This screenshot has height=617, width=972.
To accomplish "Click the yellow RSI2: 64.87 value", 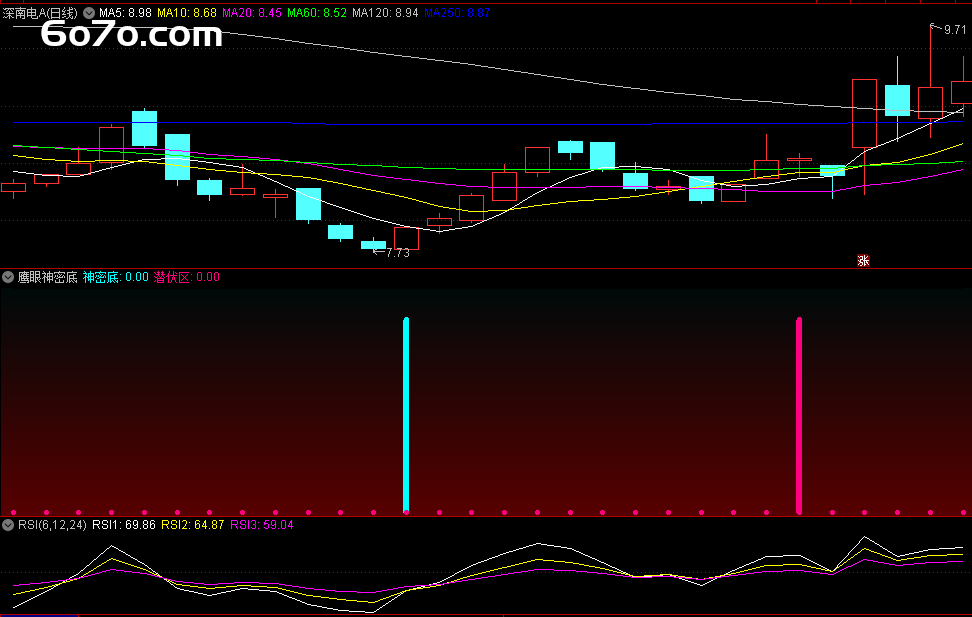I will click(193, 525).
